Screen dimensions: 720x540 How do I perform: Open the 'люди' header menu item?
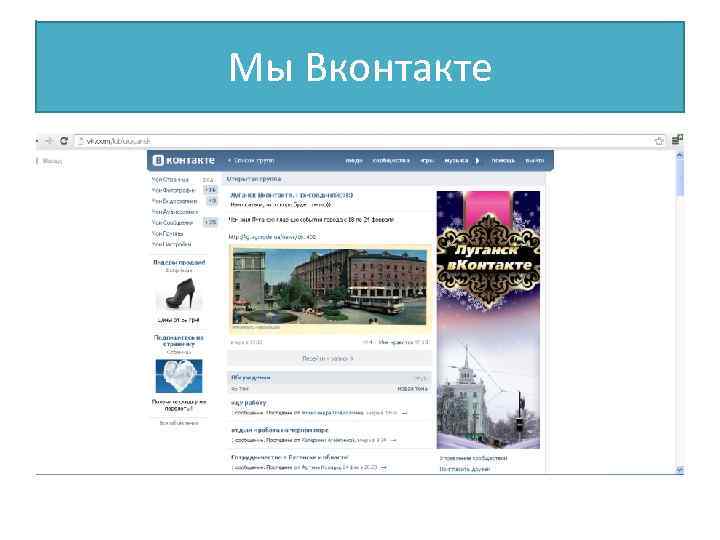pyautogui.click(x=354, y=161)
